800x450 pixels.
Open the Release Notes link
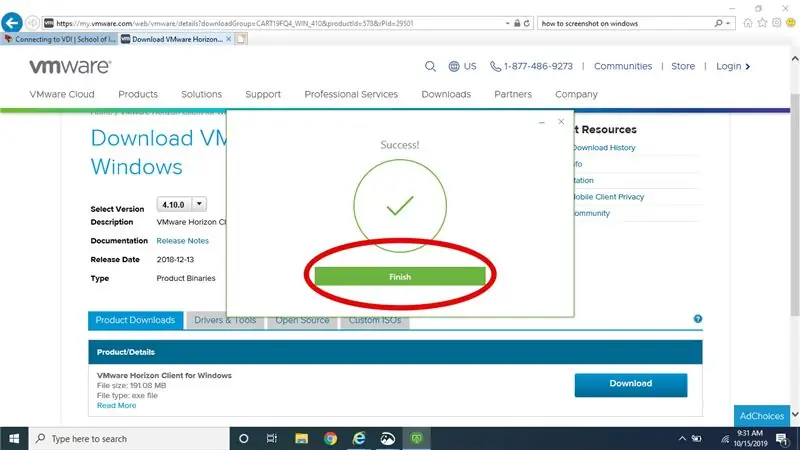(x=183, y=241)
